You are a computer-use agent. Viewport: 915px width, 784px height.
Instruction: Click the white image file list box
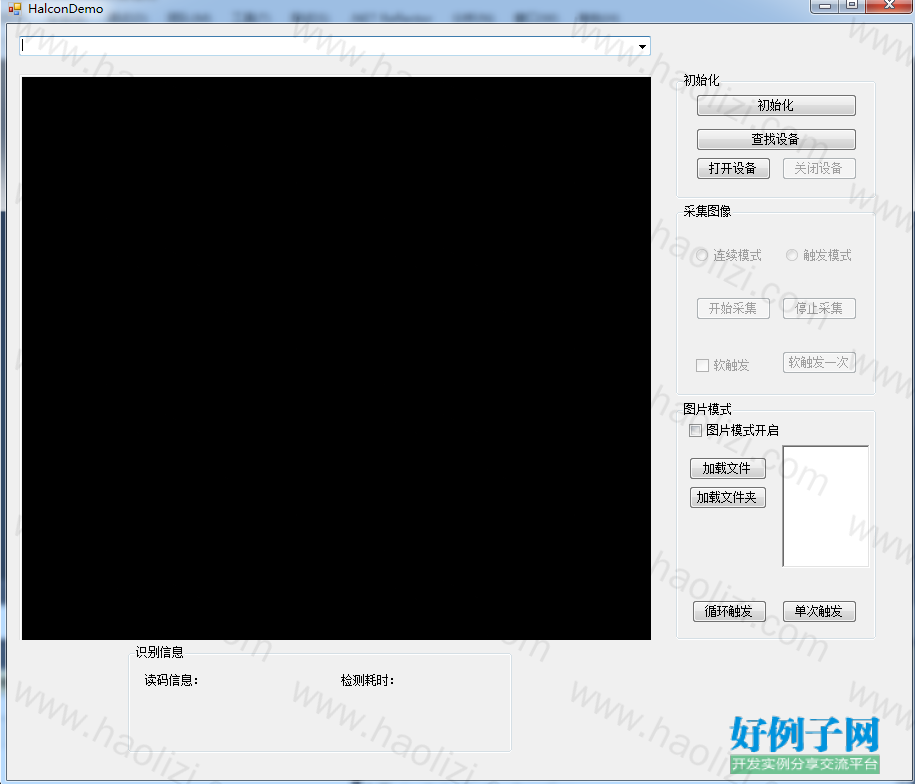pyautogui.click(x=826, y=506)
